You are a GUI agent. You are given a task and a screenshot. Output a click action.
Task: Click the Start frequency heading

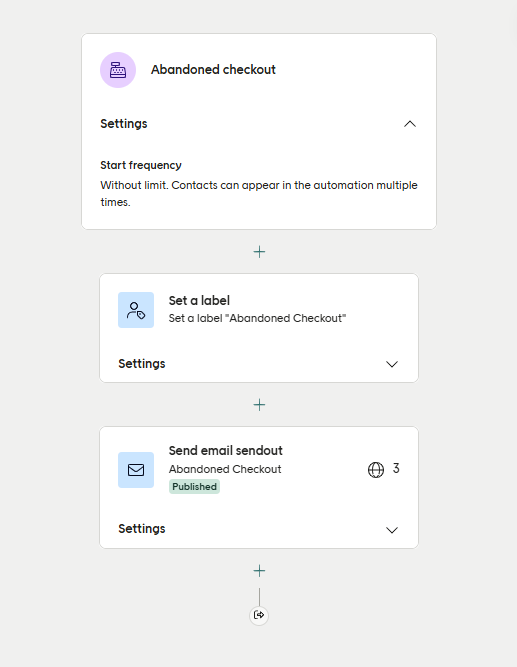[x=141, y=165]
